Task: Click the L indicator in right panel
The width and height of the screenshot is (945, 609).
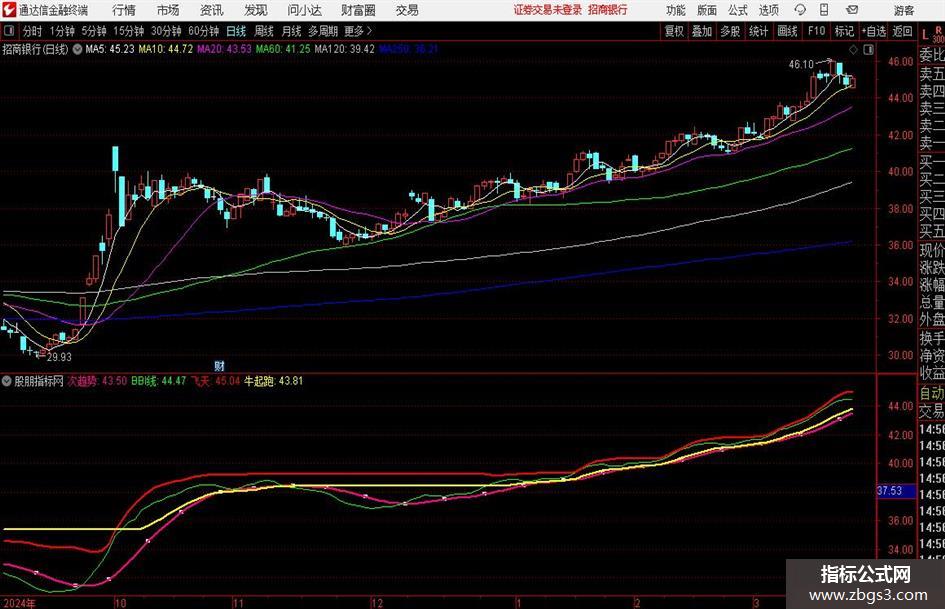Action: [x=925, y=35]
